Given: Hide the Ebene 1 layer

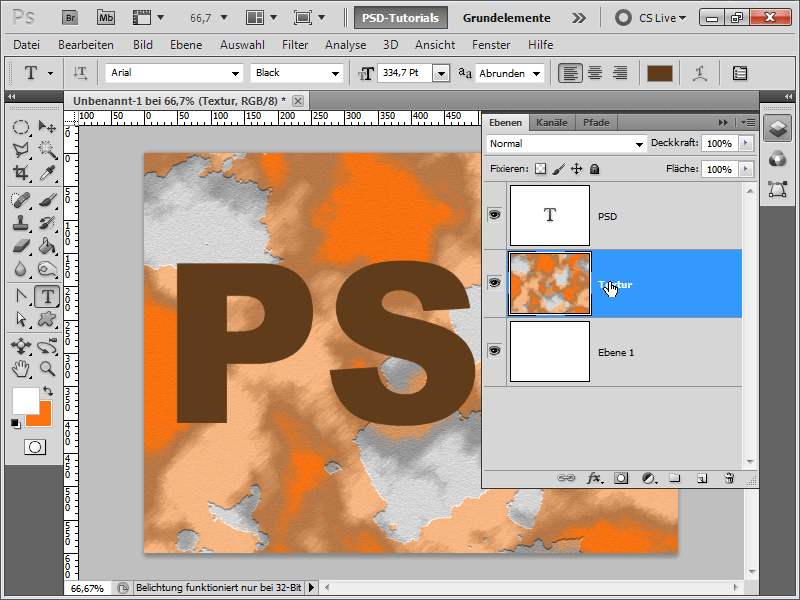Looking at the screenshot, I should [x=494, y=351].
